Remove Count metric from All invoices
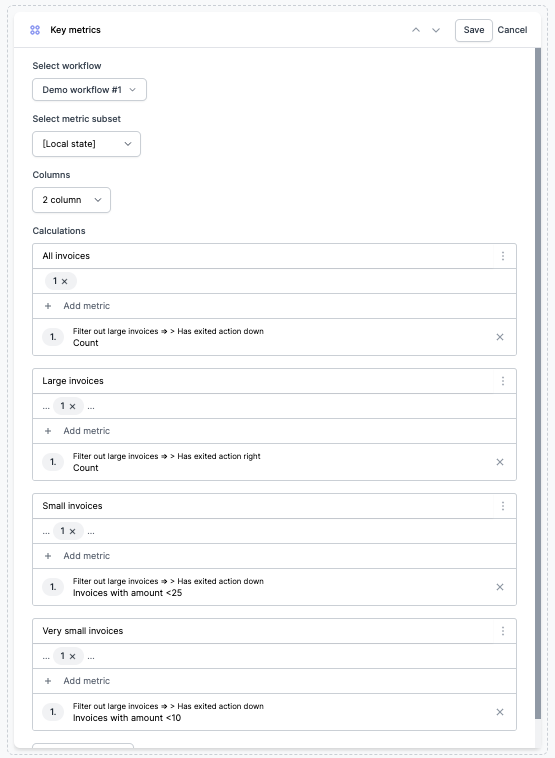The image size is (555, 758). tap(500, 337)
